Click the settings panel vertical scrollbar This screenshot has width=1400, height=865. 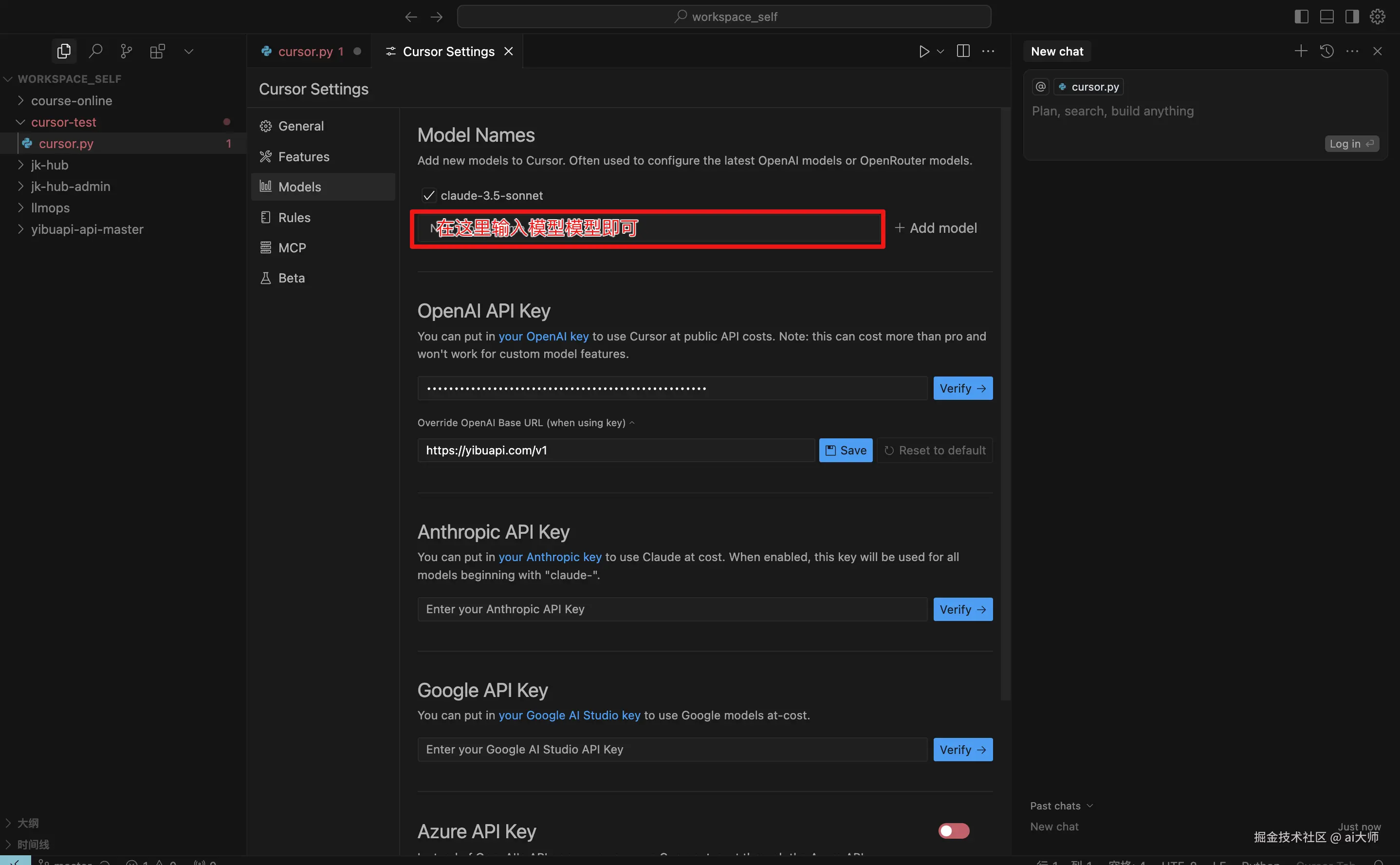tap(1006, 400)
